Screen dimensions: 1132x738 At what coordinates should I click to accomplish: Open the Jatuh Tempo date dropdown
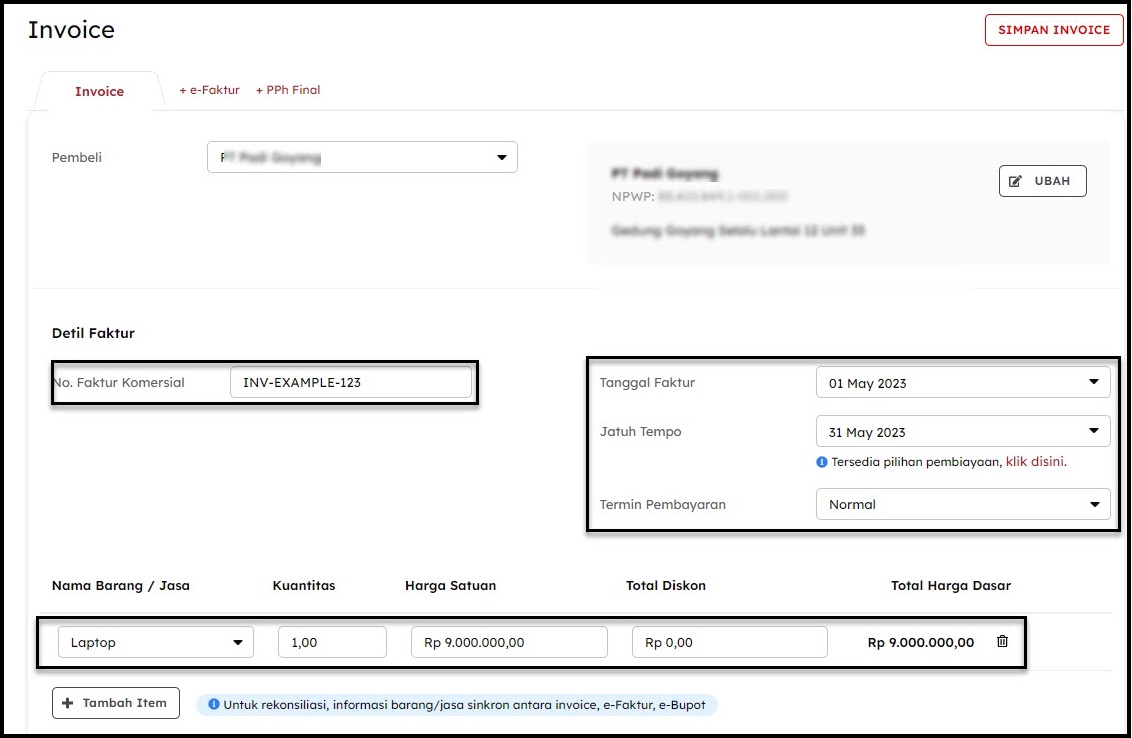[962, 432]
